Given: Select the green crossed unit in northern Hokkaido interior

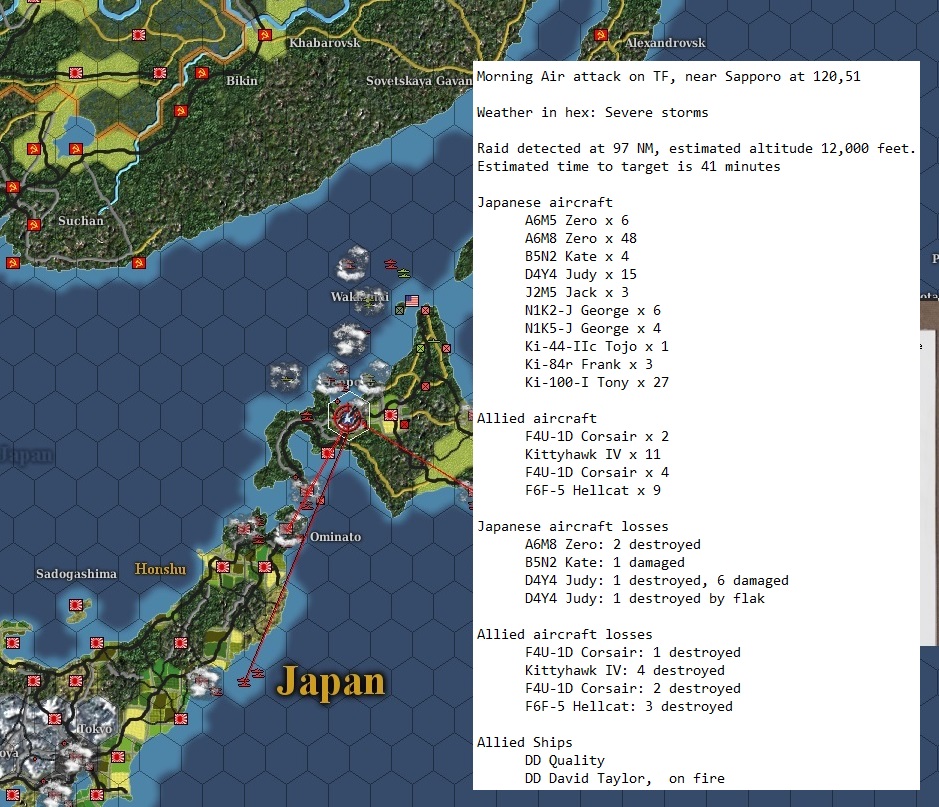Looking at the screenshot, I should coord(420,348).
